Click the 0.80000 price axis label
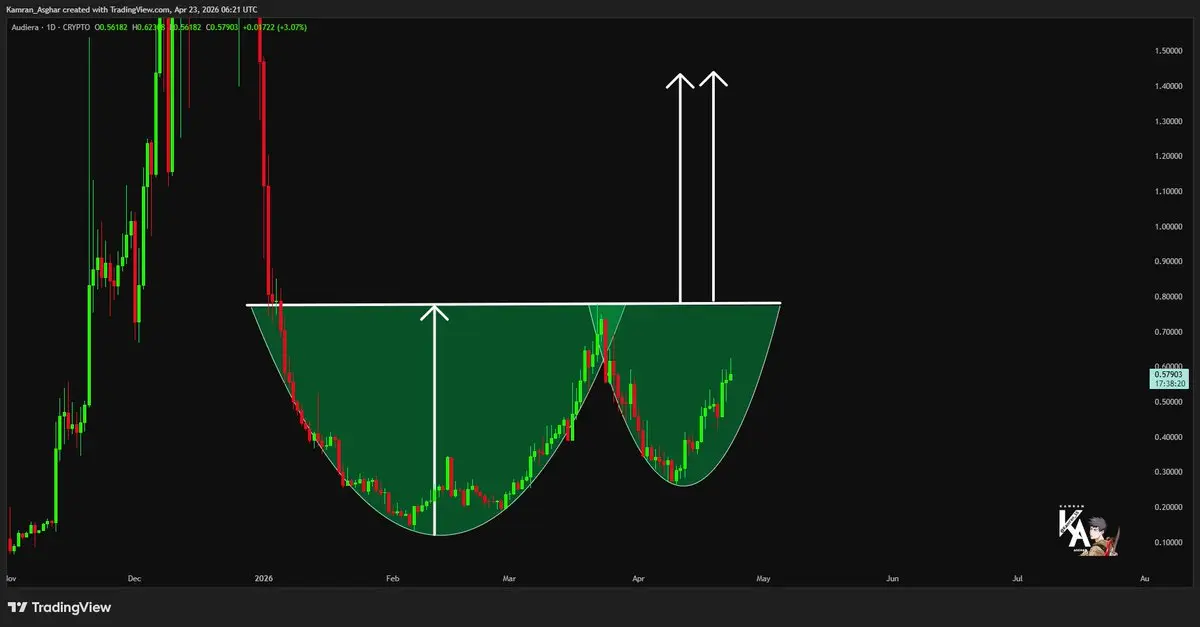The width and height of the screenshot is (1200, 627). tap(1168, 296)
